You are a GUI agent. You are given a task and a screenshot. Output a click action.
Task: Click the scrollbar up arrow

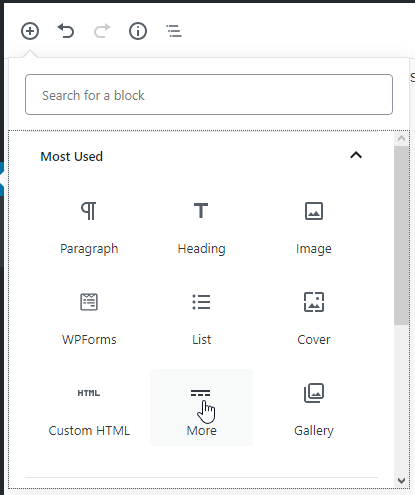click(401, 138)
